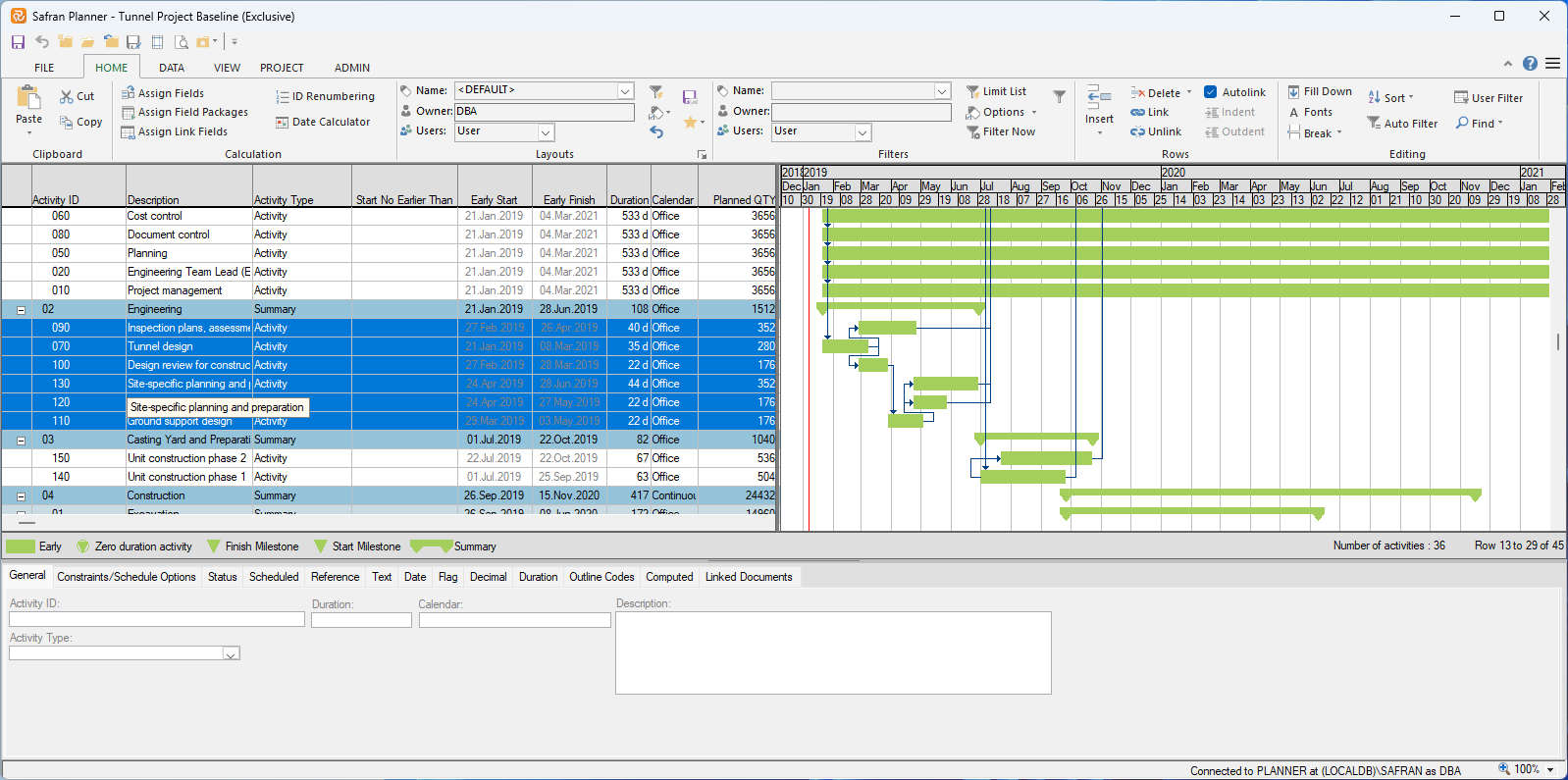Click the Tunnel design Gantt bar
Viewport: 1568px width, 780px height.
[845, 346]
